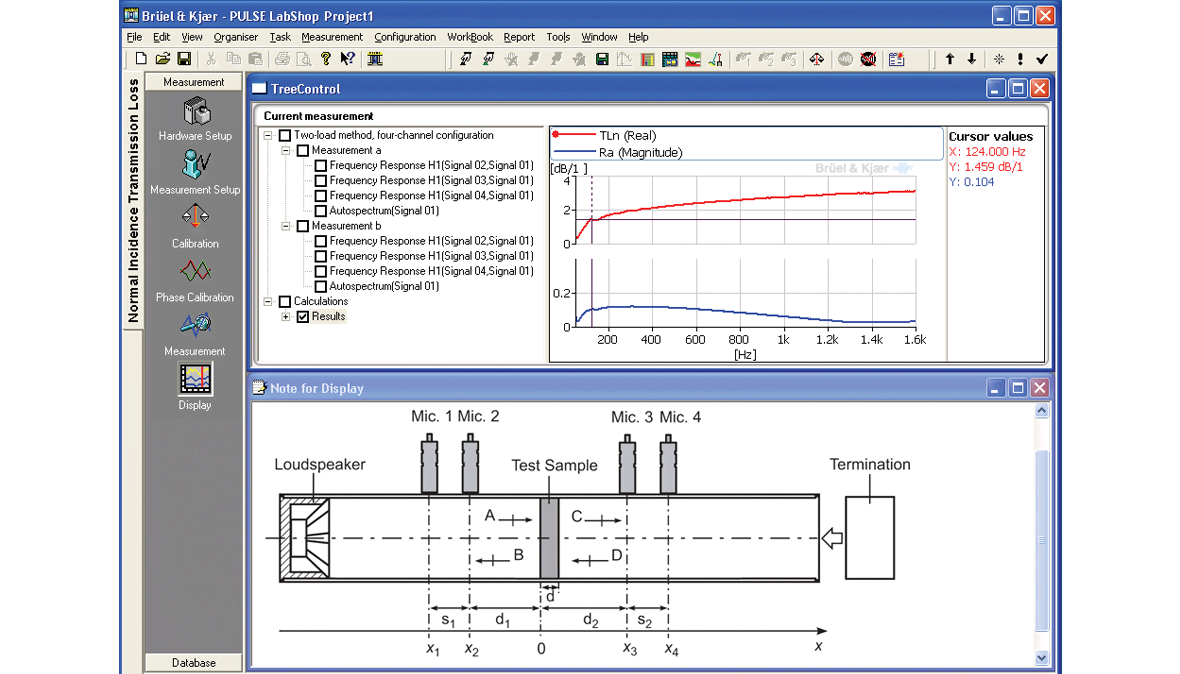Enable the Autospectrum(Signal 01) checkbox under Measurement b

321,287
